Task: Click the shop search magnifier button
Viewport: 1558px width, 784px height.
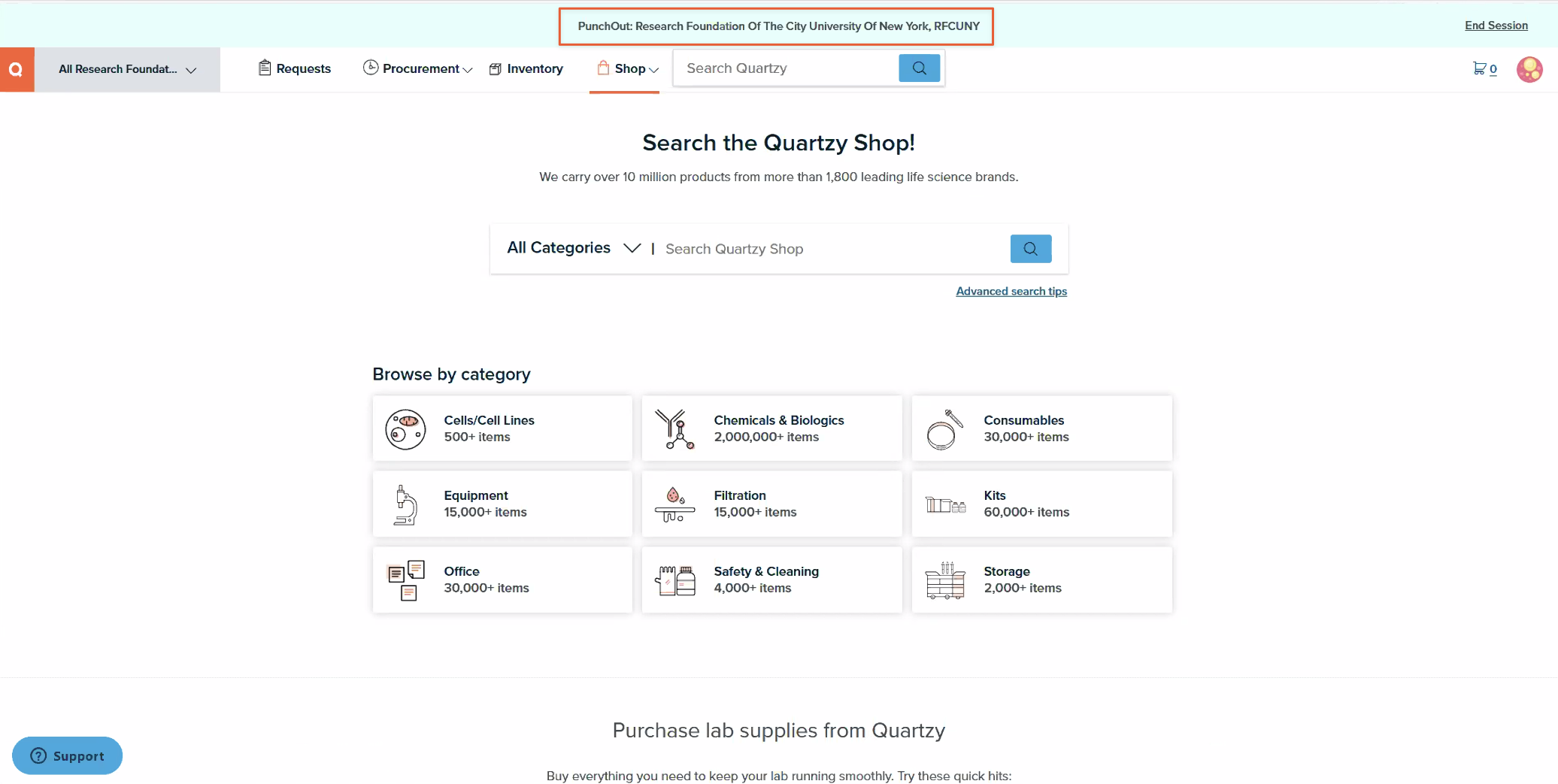Action: 1031,249
